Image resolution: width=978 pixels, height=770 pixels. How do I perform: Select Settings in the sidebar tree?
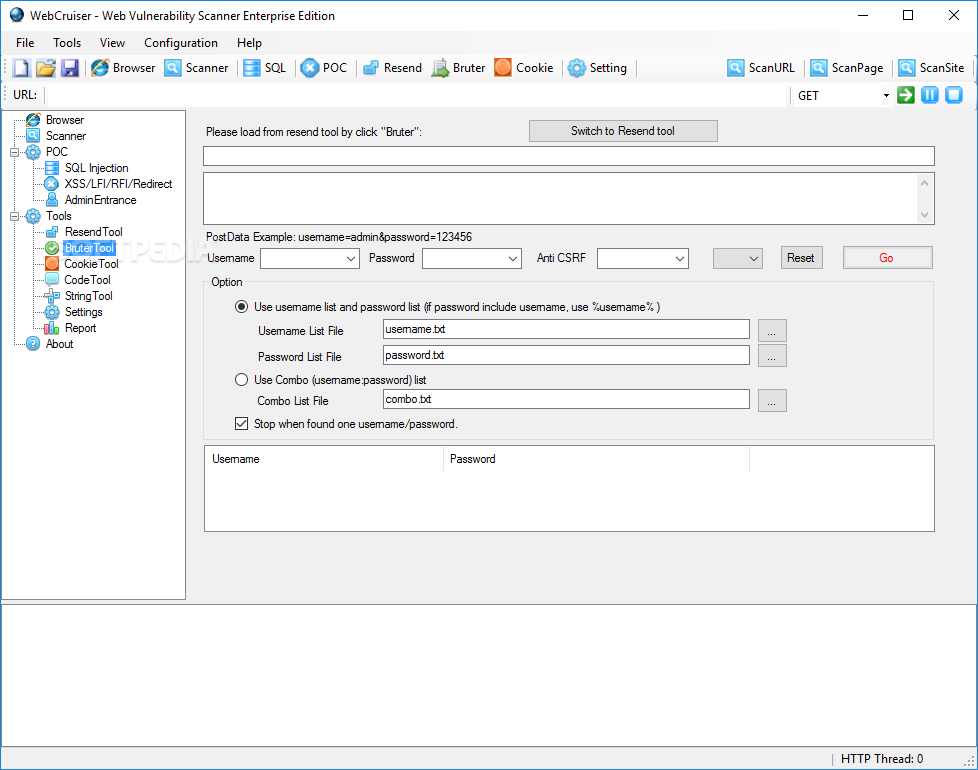point(84,312)
